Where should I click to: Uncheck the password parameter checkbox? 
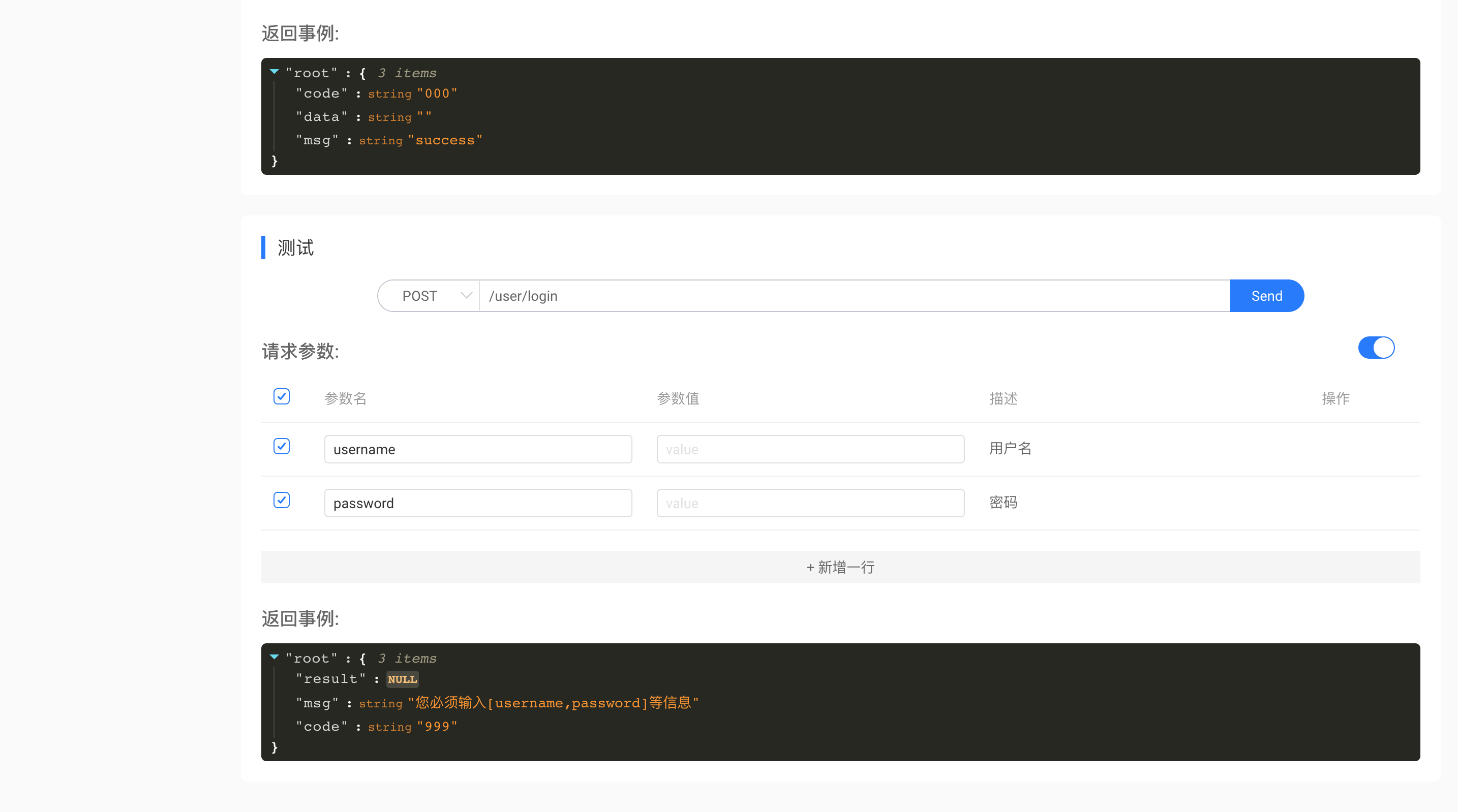click(x=281, y=500)
